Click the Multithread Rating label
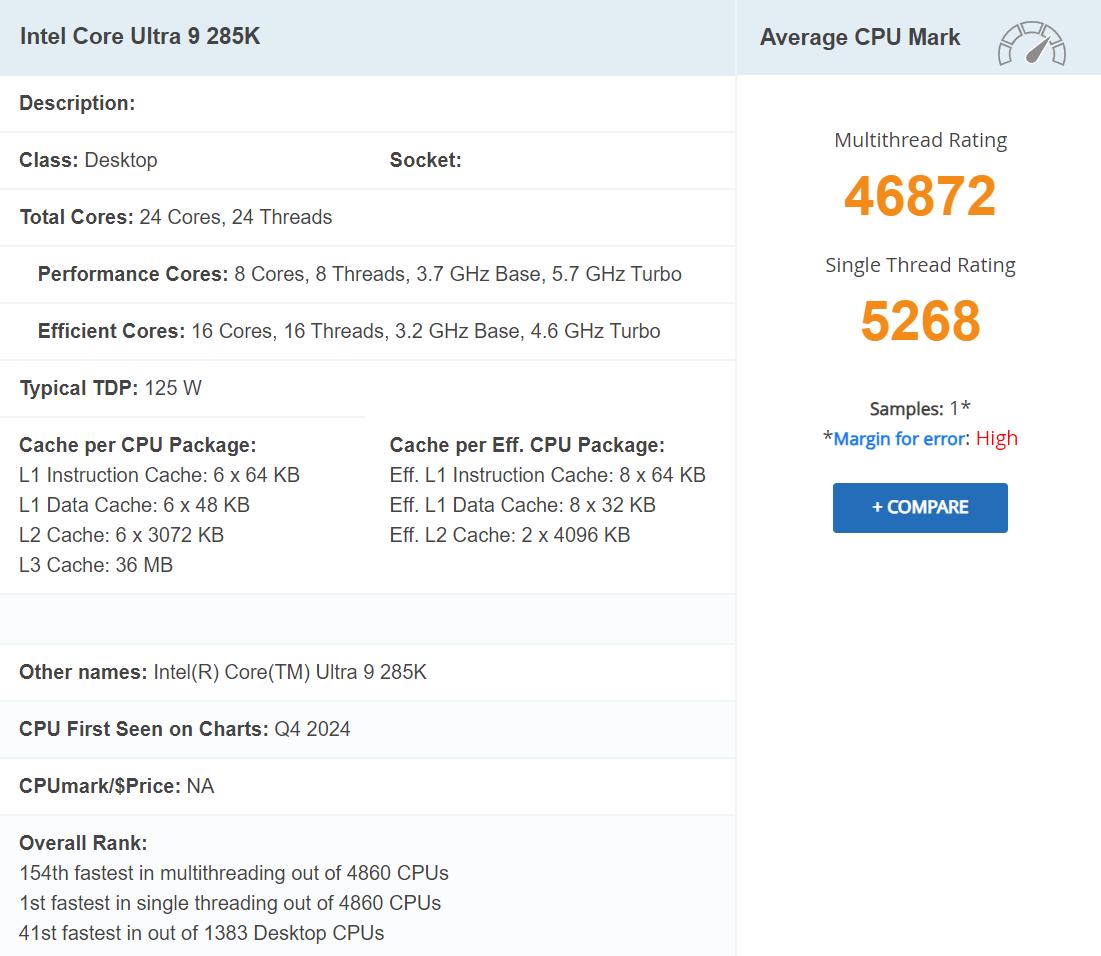Screen dimensions: 1101x956 pyautogui.click(x=921, y=140)
